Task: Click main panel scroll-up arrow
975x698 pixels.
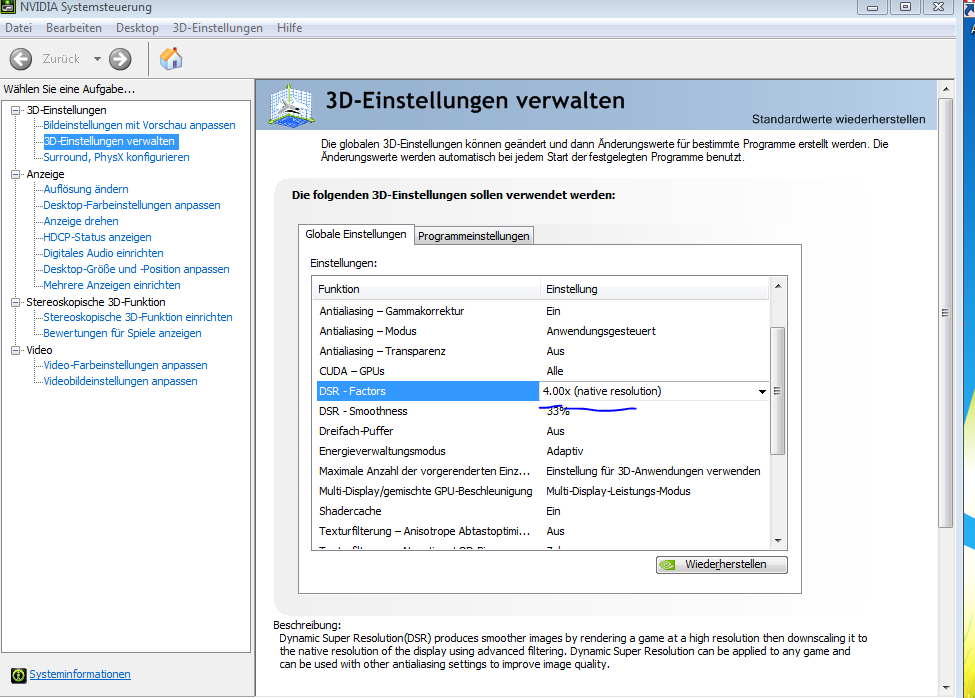Action: [946, 90]
